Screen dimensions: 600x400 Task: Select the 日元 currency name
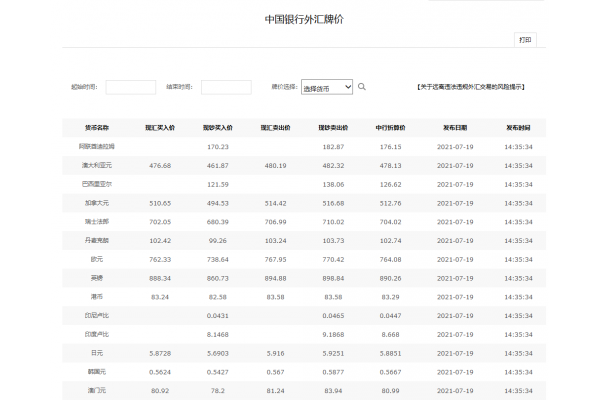coord(97,353)
